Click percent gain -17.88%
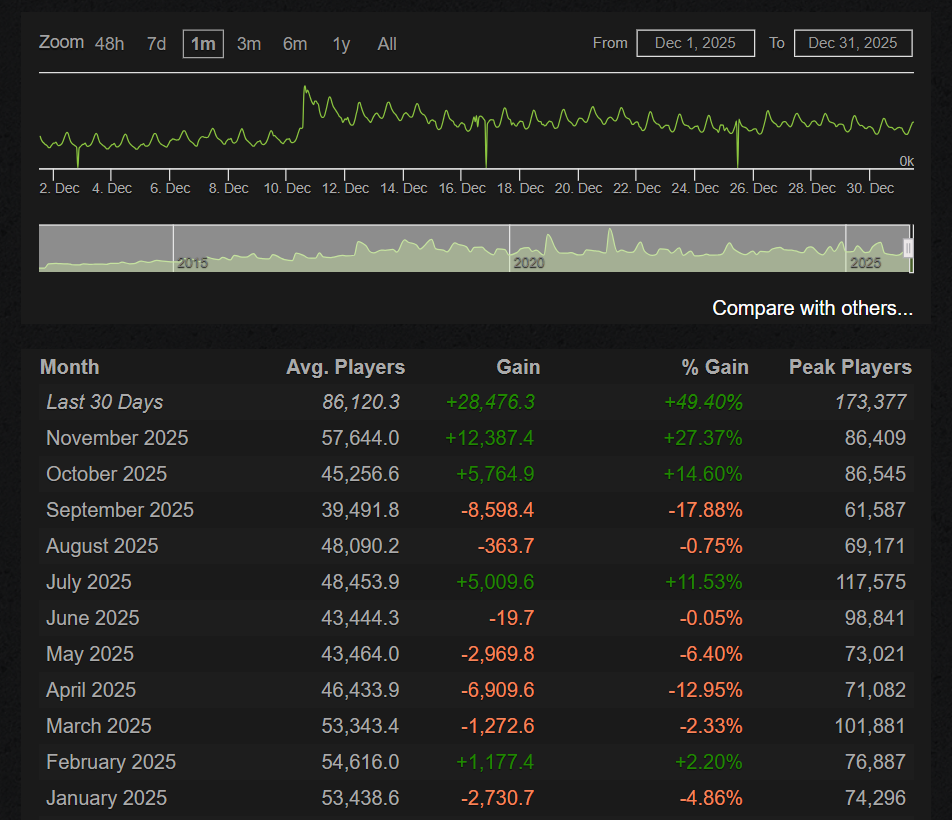The image size is (952, 820). click(706, 510)
